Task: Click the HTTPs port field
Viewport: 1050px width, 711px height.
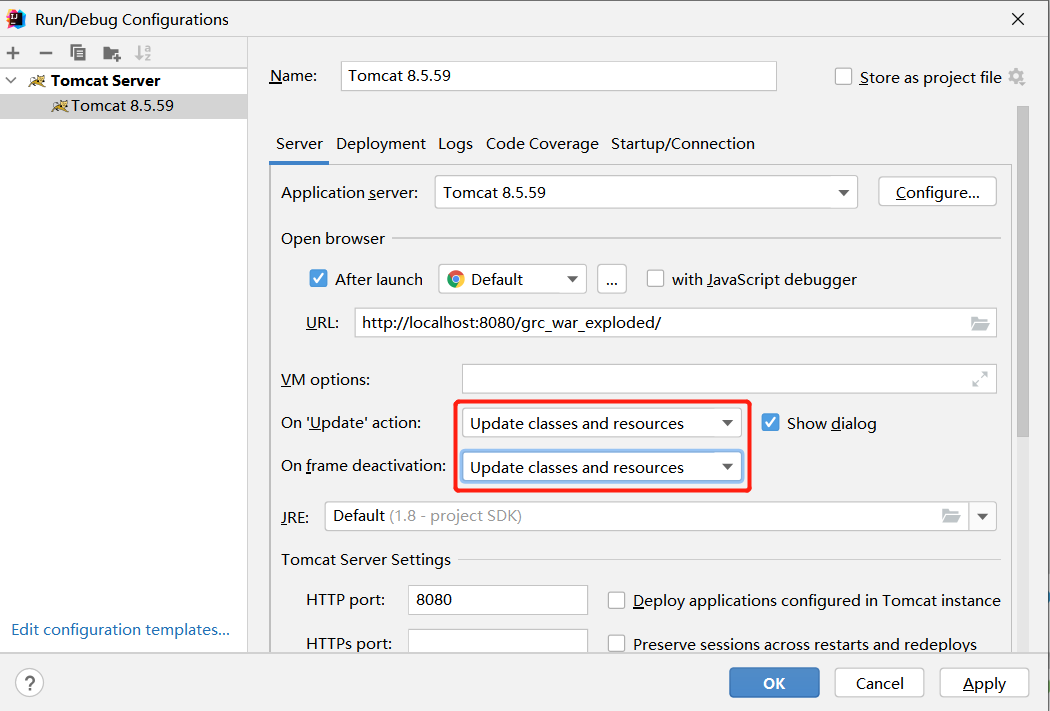Action: [498, 641]
